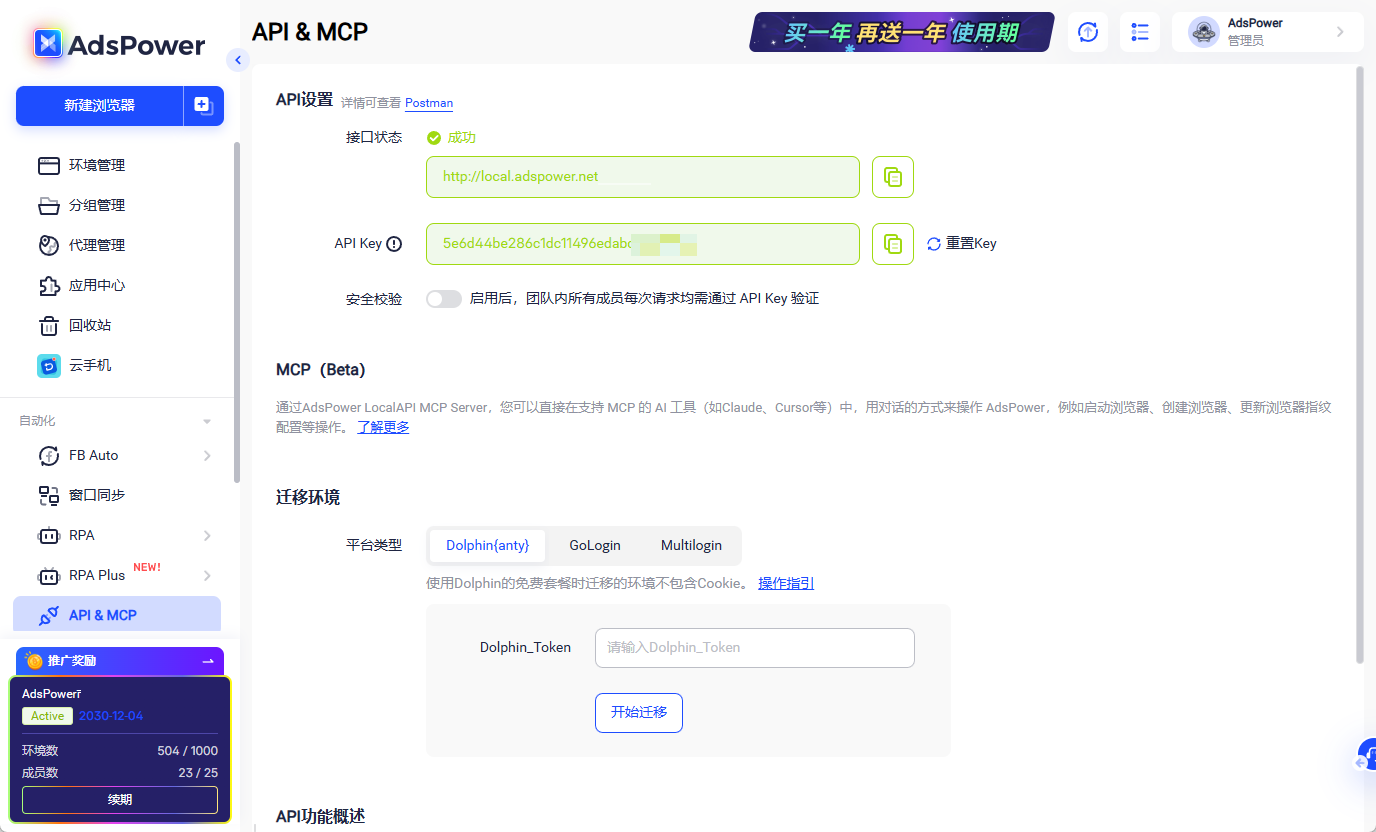Open the Postman documentation link
Screen dimensions: 1376x832
429,103
